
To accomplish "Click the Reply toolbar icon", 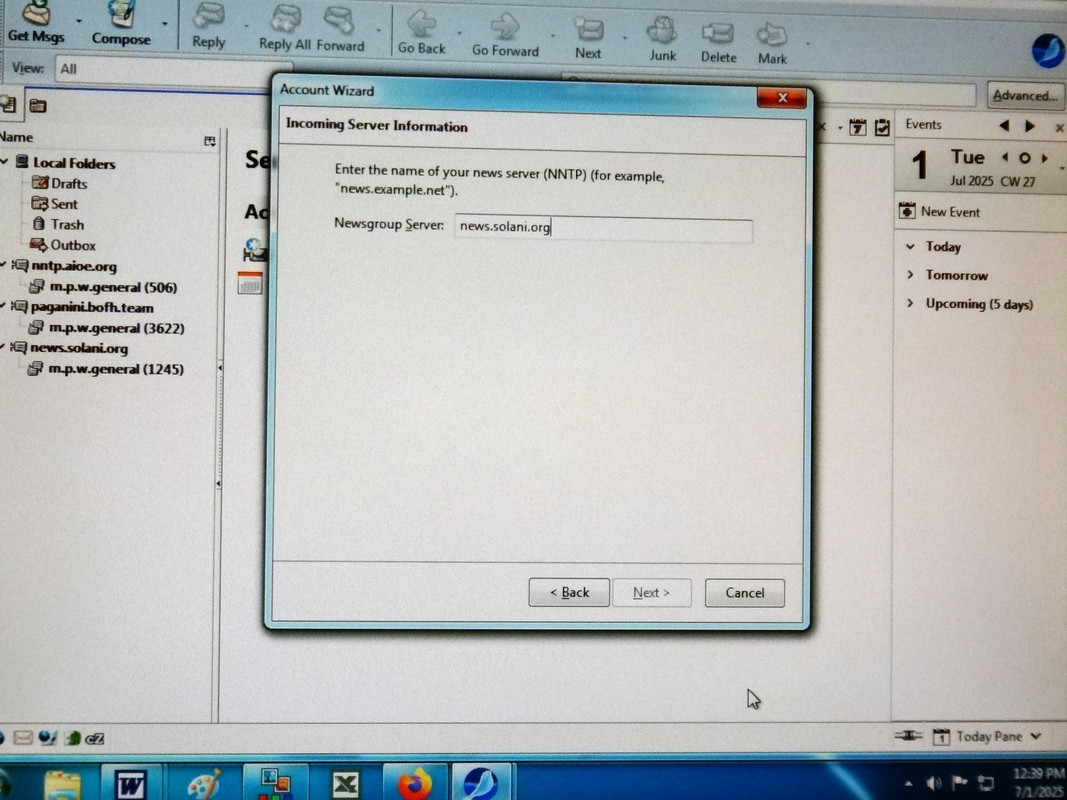I will 208,27.
